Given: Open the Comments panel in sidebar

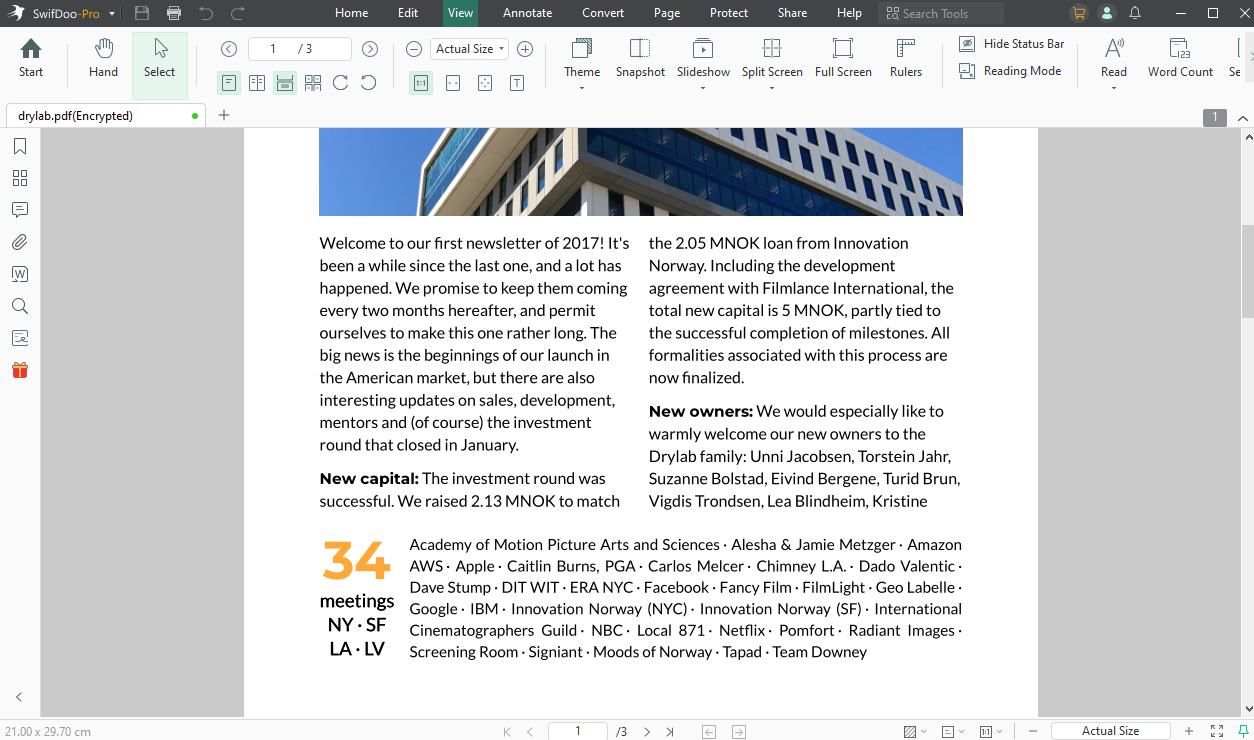Looking at the screenshot, I should 20,210.
